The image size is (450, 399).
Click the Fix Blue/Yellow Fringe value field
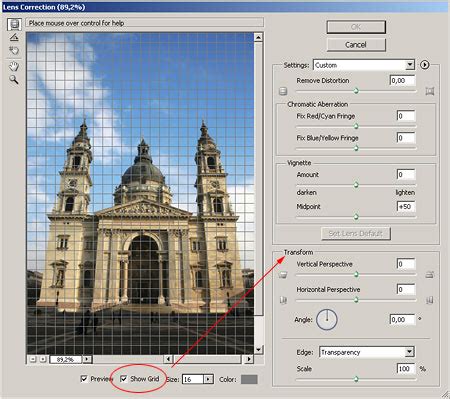(406, 138)
